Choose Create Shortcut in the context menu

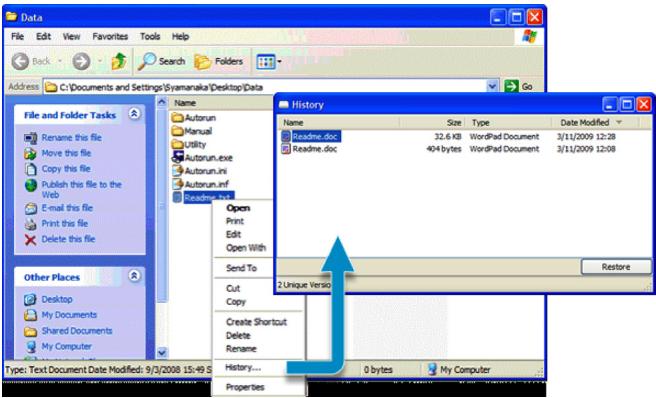[x=256, y=322]
